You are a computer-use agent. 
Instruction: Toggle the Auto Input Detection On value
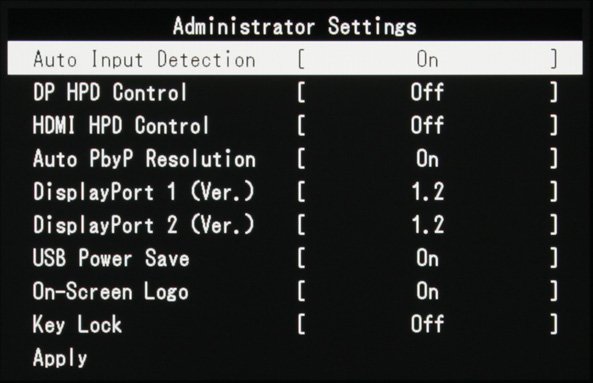point(427,59)
